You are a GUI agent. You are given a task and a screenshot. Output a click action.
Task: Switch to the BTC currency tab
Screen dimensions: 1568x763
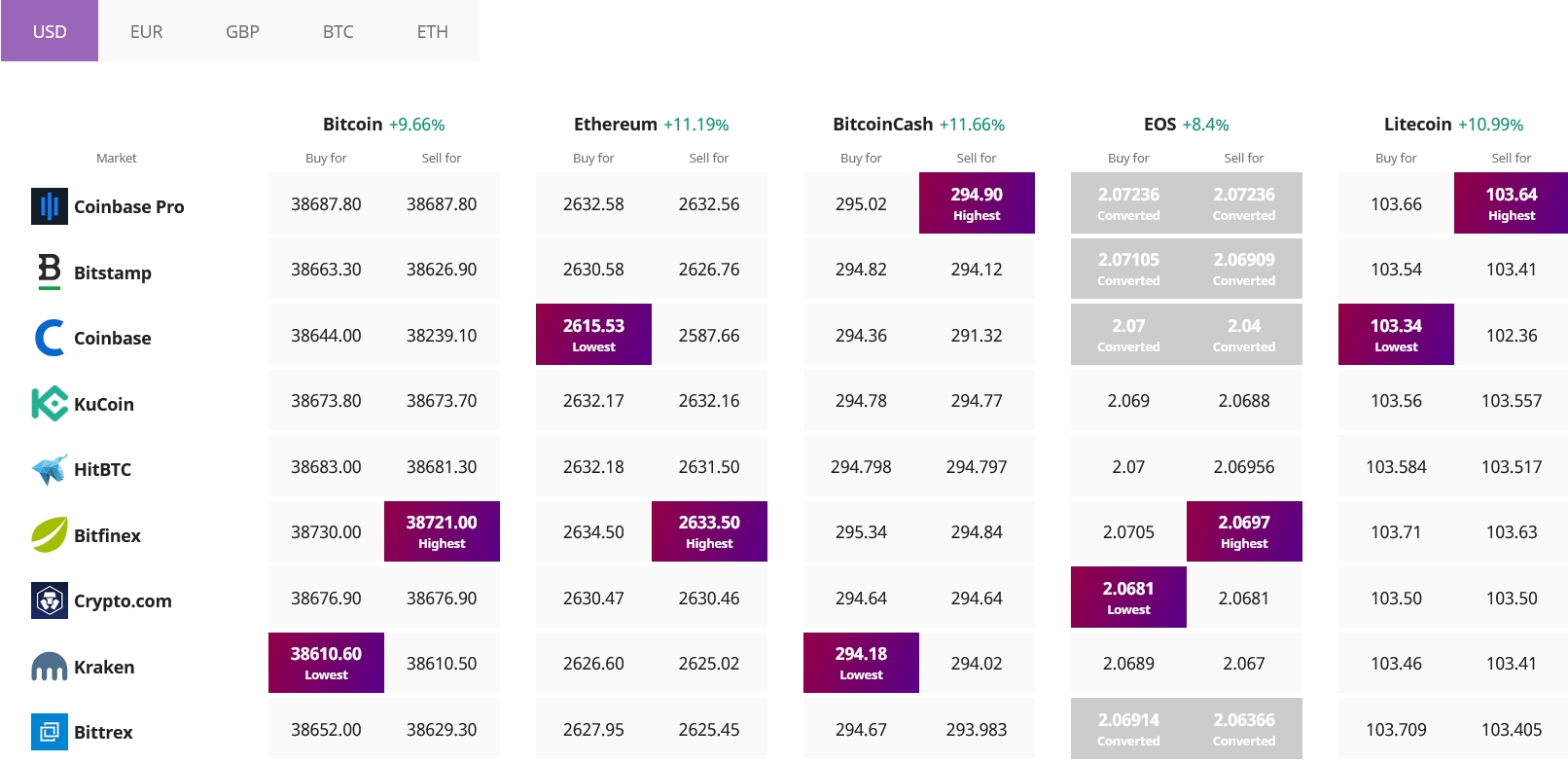point(338,31)
